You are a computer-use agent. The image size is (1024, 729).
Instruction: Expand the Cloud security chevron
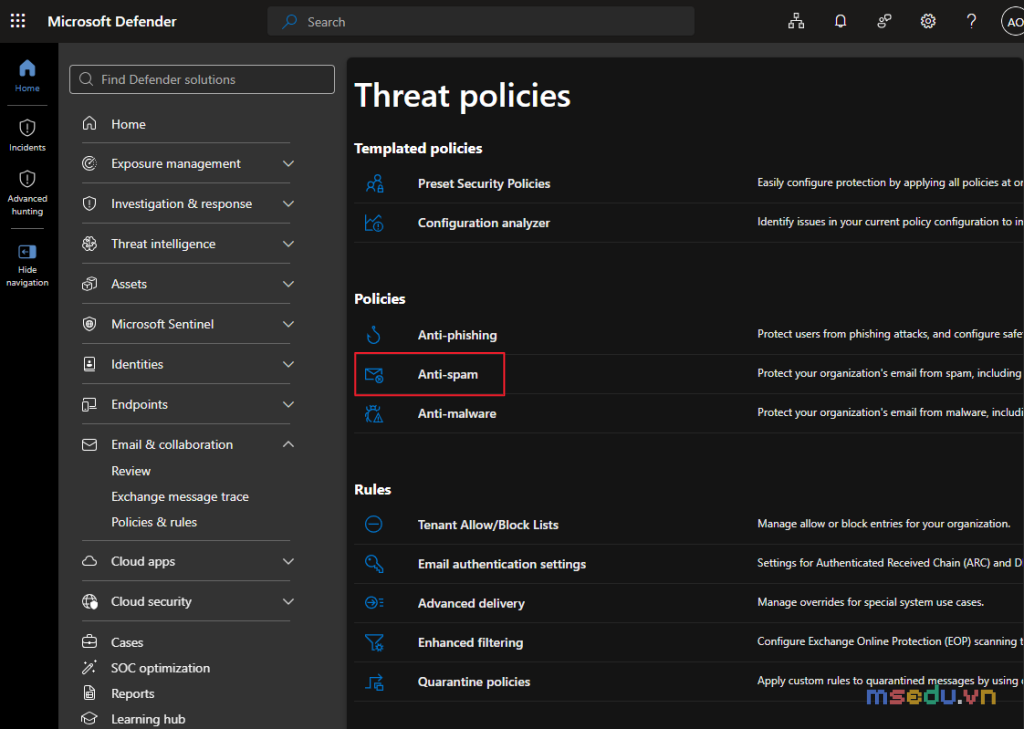[x=288, y=602]
